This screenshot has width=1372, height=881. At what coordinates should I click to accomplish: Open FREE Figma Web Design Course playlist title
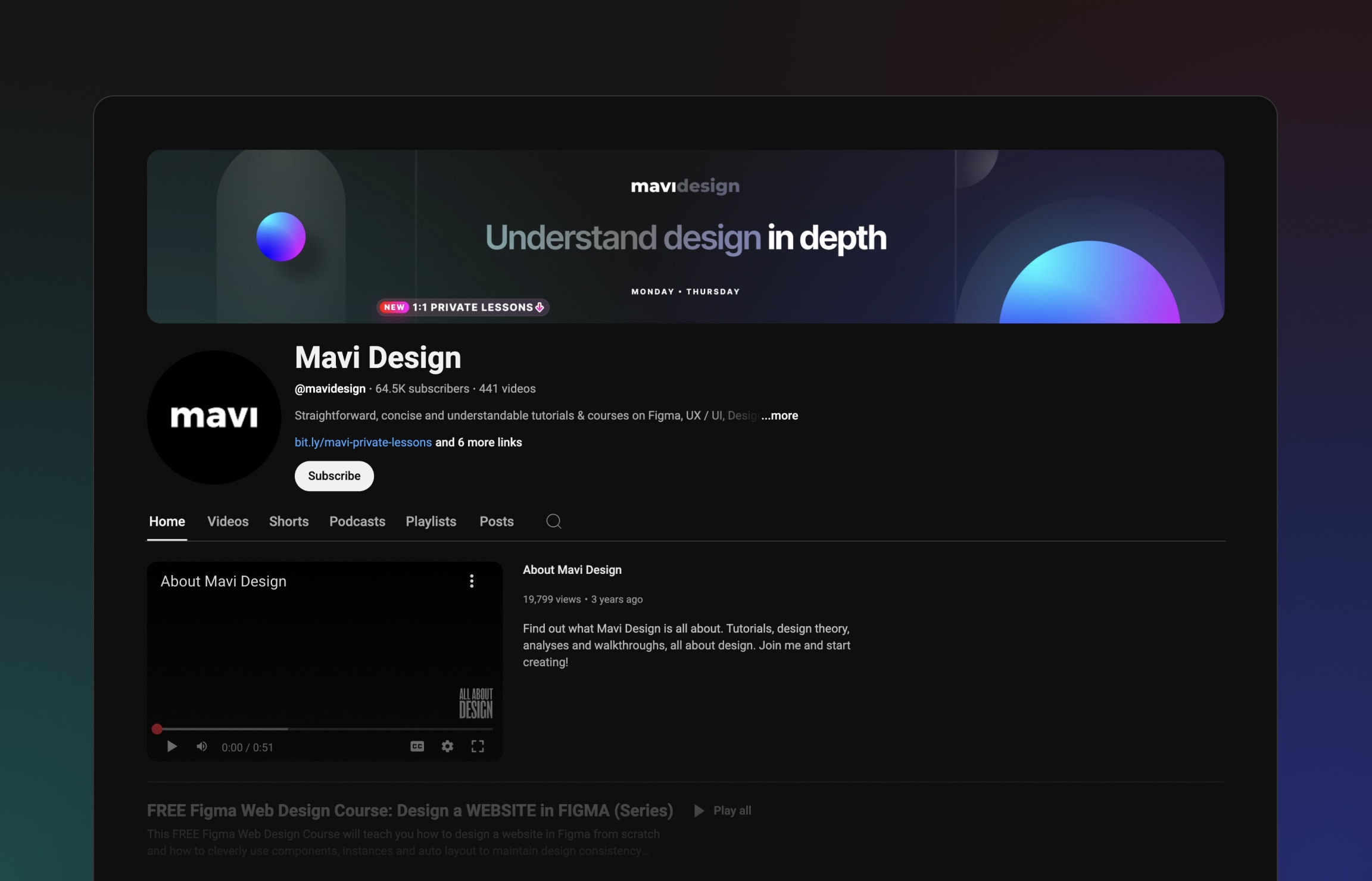tap(410, 811)
